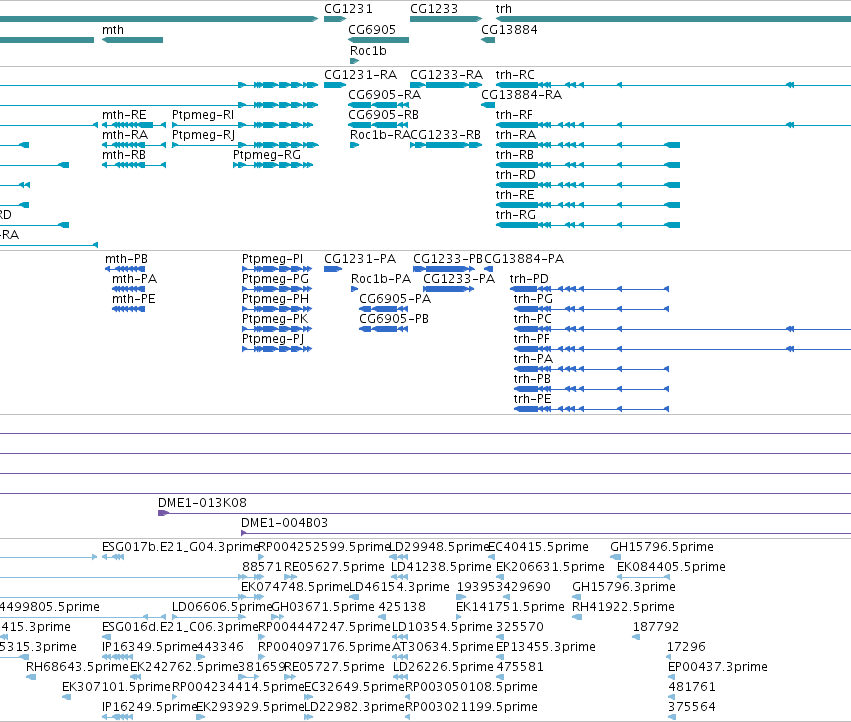Click the CG6905 gene label
851x722 pixels.
tap(372, 30)
